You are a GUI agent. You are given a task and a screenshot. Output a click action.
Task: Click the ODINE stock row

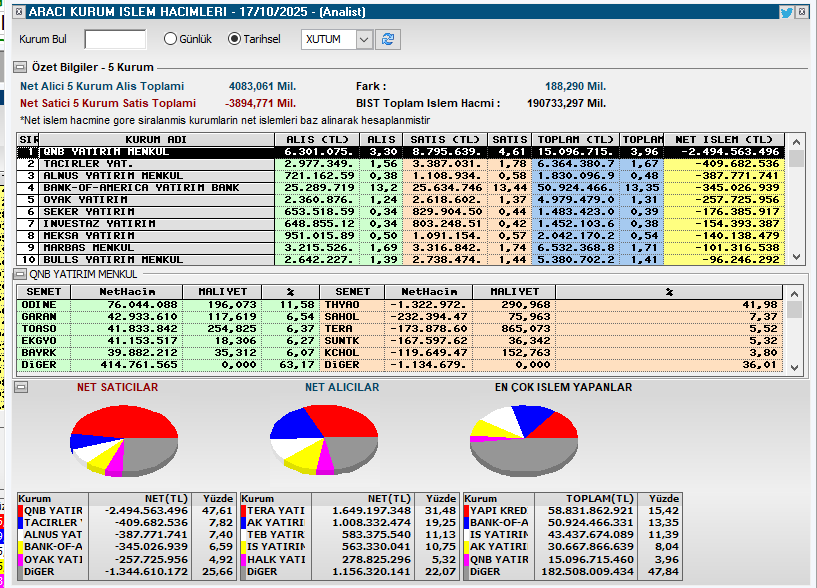(x=168, y=305)
